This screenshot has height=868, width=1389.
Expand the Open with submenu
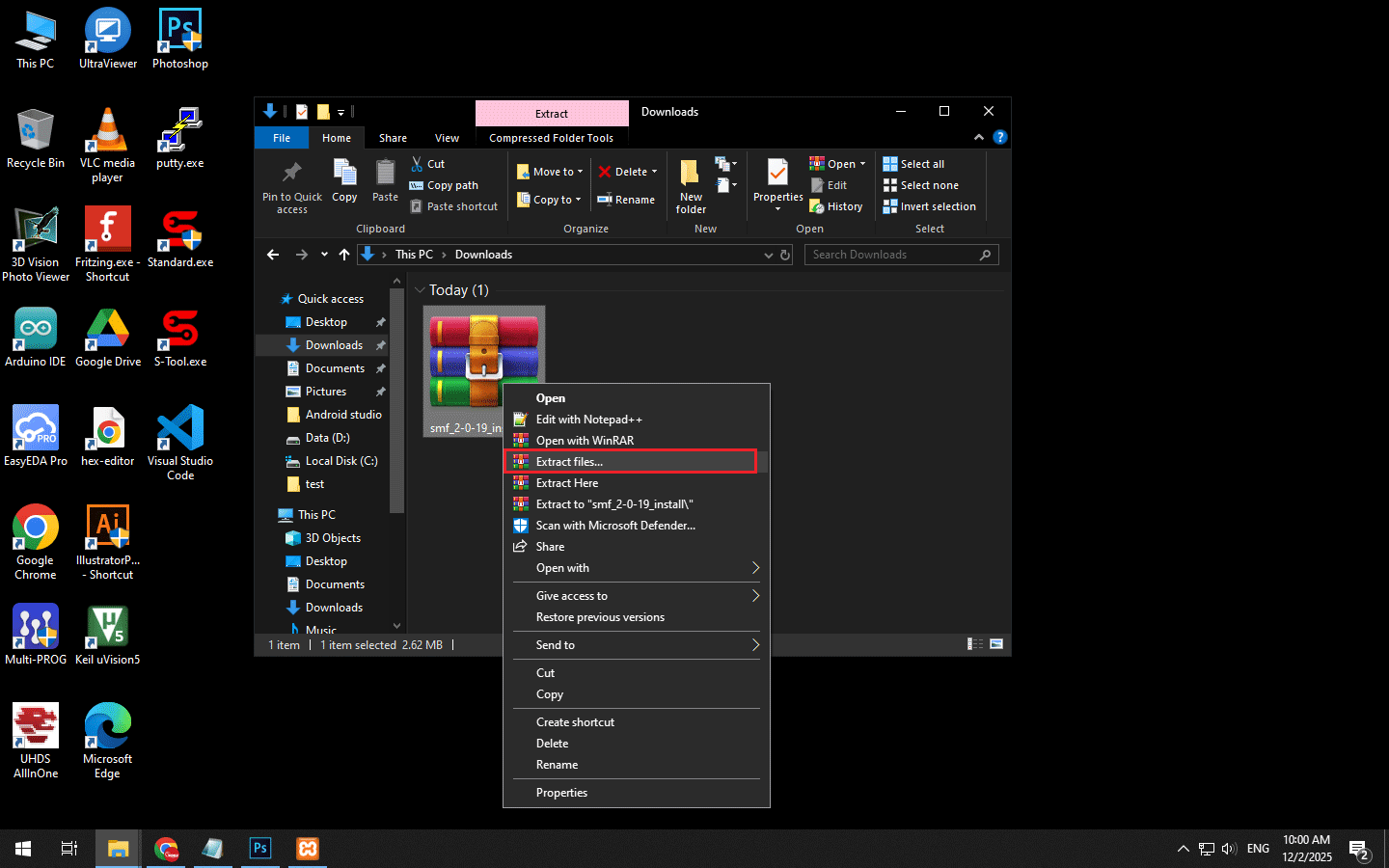coord(637,568)
